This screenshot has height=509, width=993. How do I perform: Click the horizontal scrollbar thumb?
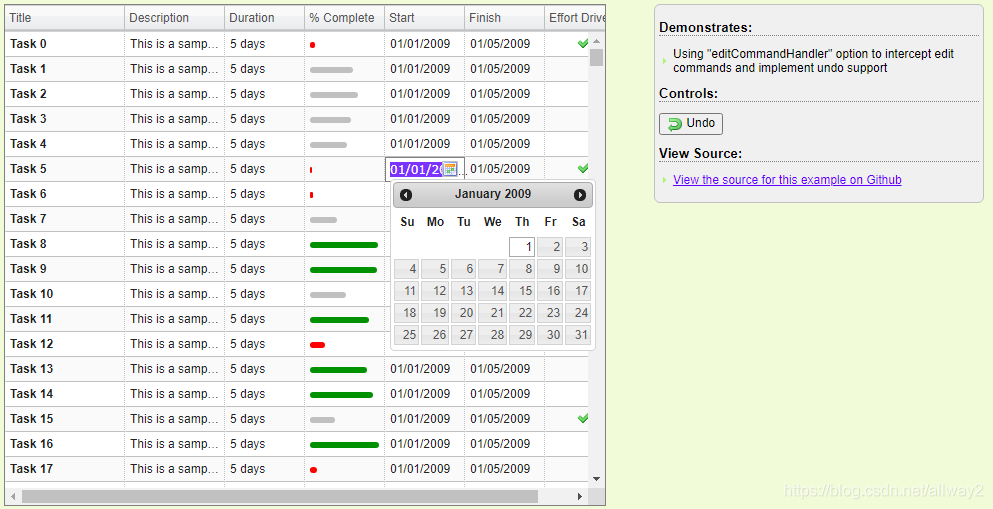280,496
